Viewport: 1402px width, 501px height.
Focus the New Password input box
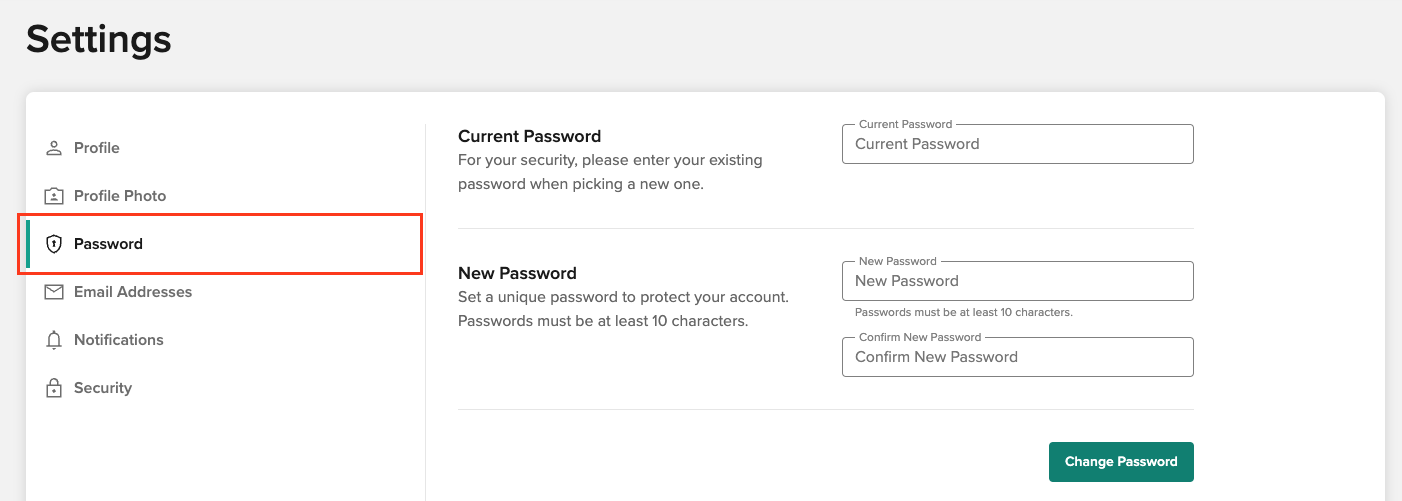[x=1018, y=281]
